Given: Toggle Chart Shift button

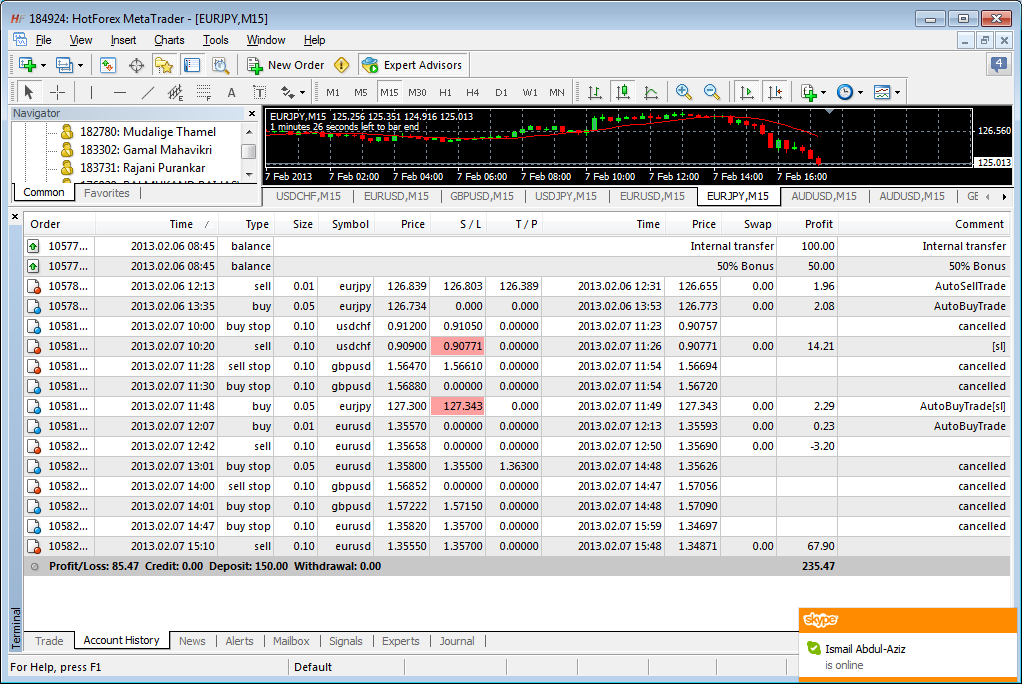Looking at the screenshot, I should 775,92.
